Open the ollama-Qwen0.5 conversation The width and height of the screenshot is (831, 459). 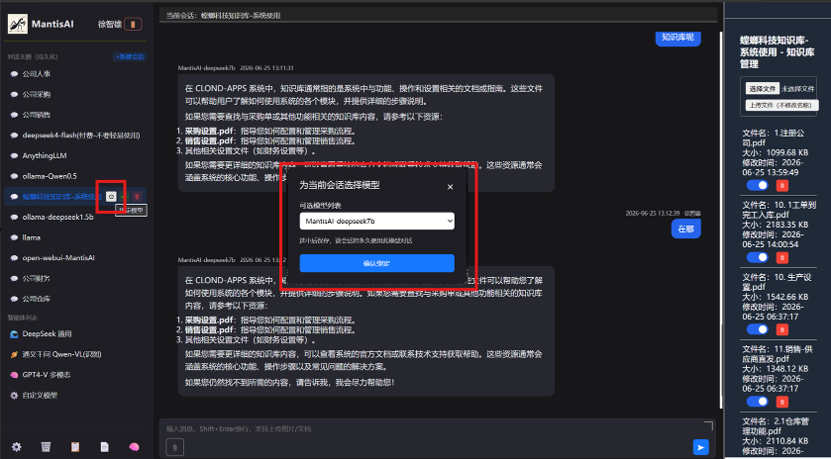point(76,176)
